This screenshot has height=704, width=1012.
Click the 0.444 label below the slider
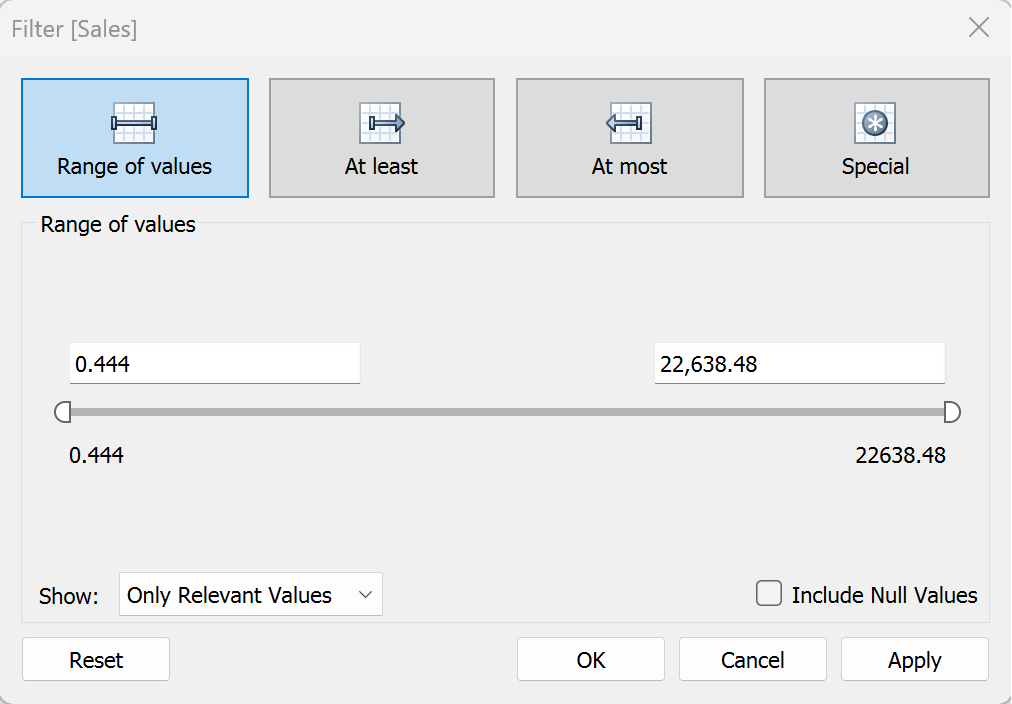(96, 456)
